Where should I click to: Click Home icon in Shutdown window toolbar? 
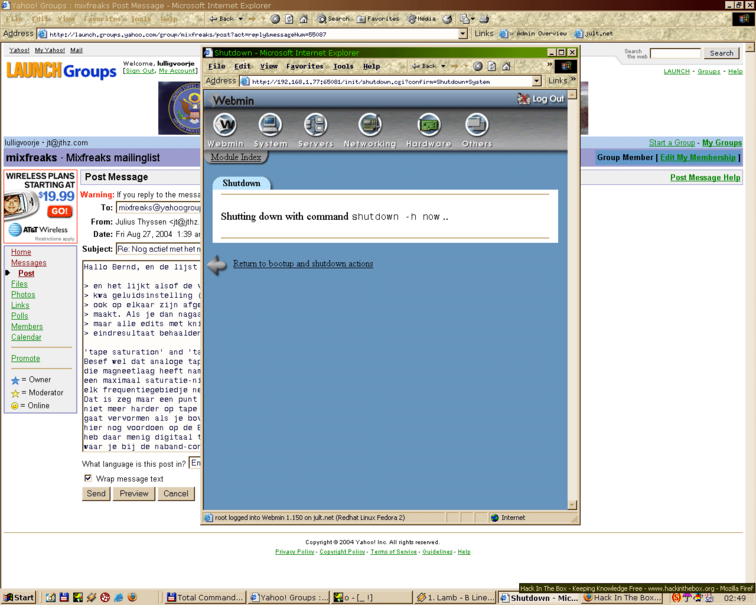(x=506, y=67)
